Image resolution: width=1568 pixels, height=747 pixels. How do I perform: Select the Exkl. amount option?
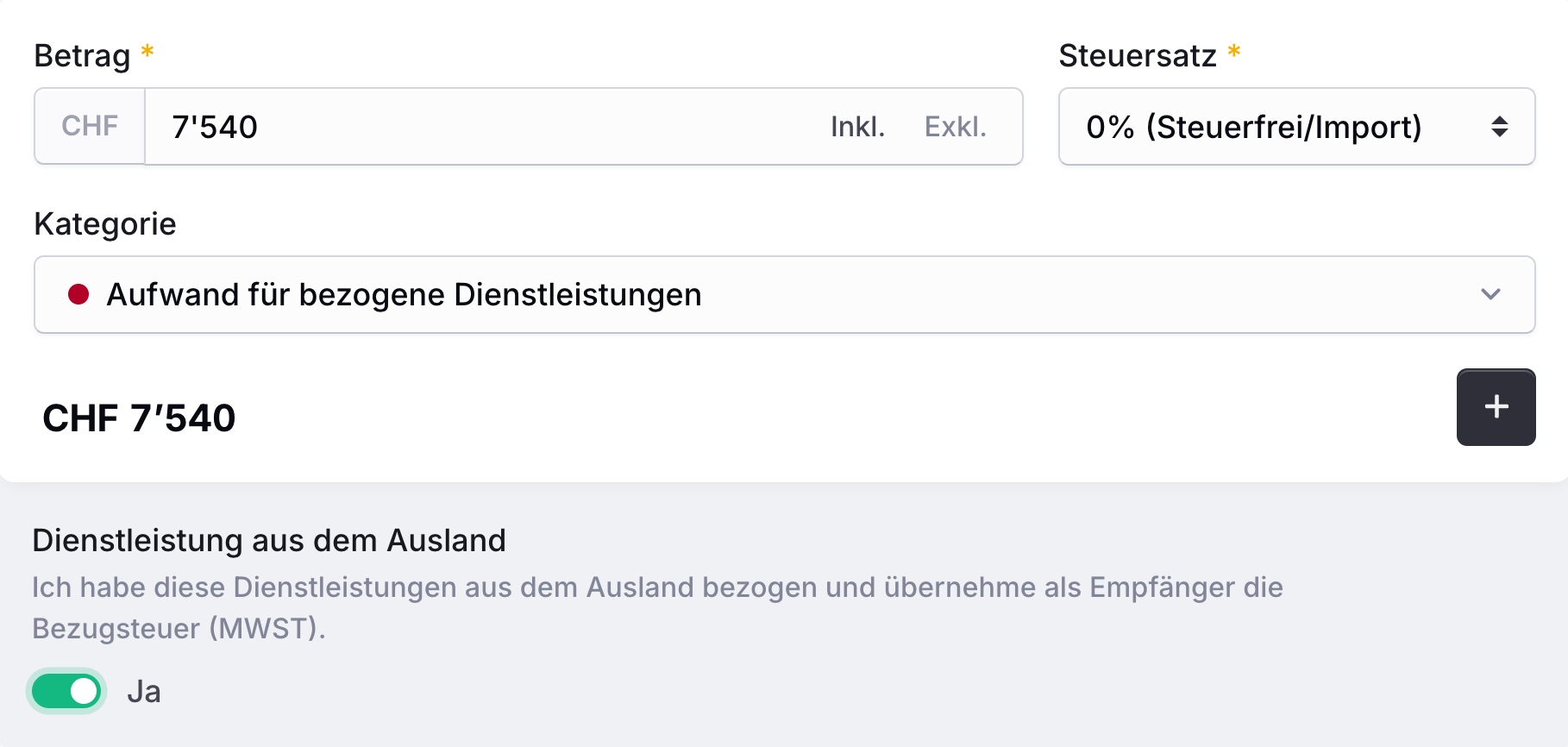pos(955,127)
